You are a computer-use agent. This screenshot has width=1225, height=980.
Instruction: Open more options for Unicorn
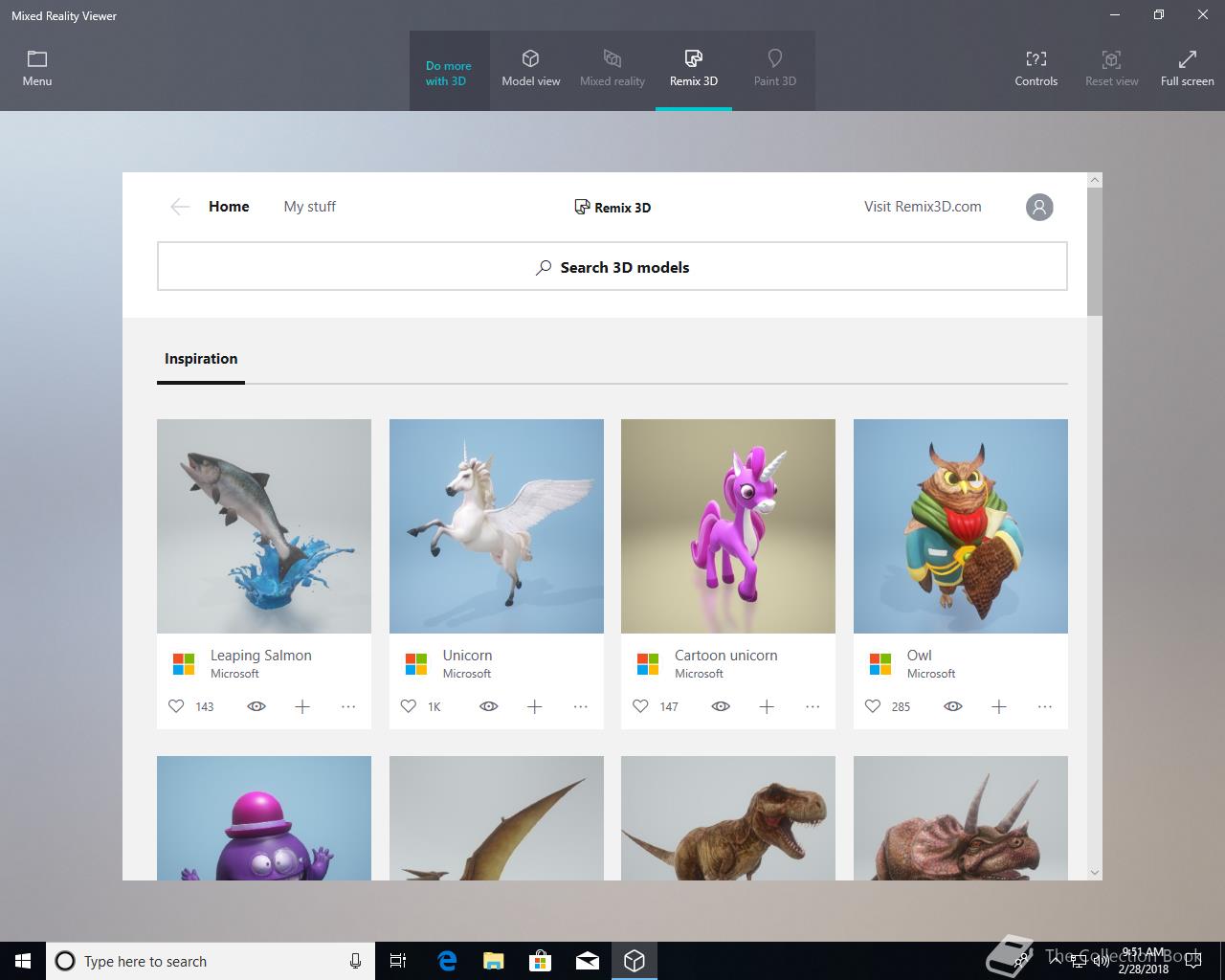(581, 706)
